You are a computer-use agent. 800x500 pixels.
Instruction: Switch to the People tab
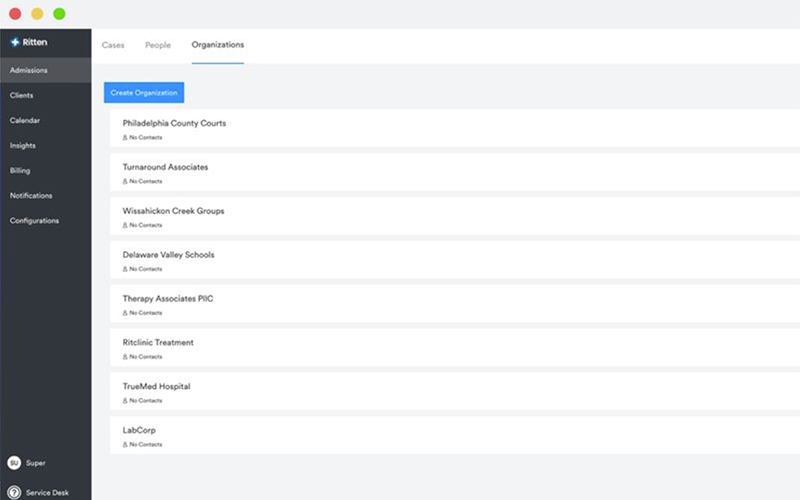(x=158, y=45)
